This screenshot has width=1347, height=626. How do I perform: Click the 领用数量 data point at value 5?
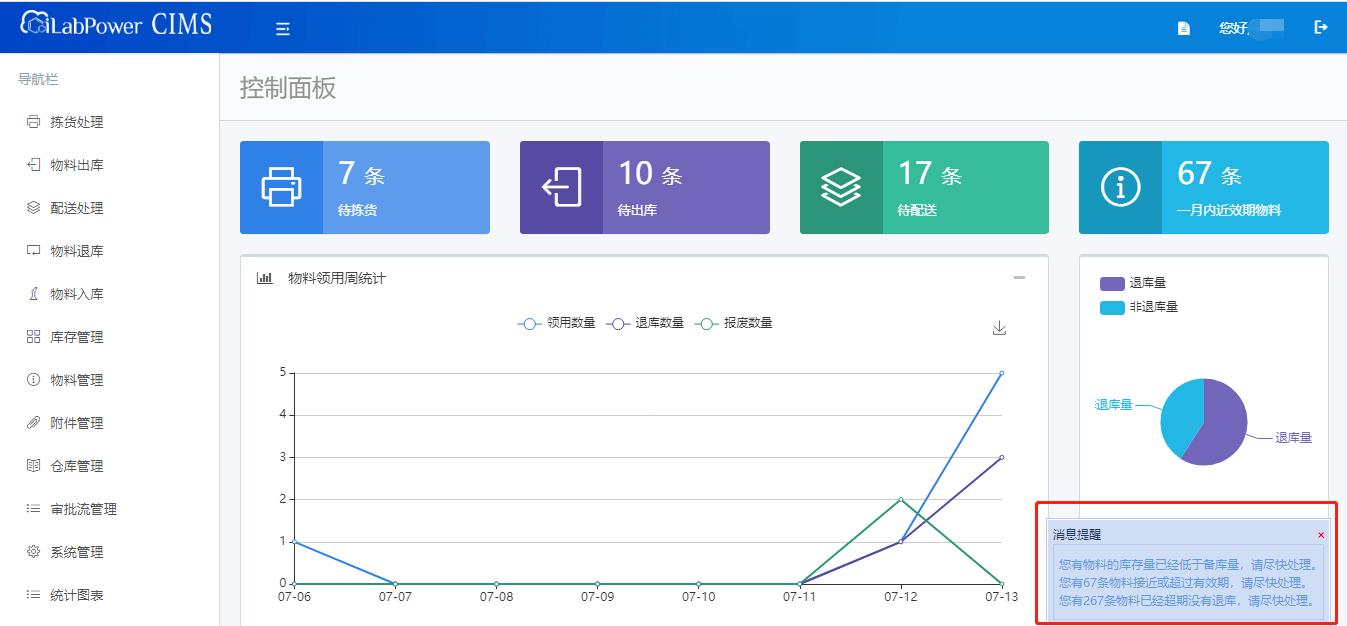[x=1002, y=373]
